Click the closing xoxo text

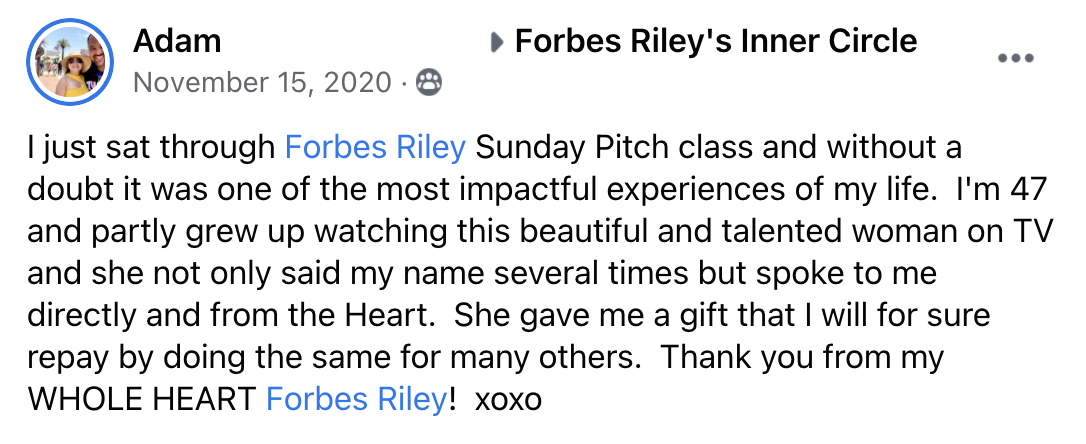click(x=508, y=400)
